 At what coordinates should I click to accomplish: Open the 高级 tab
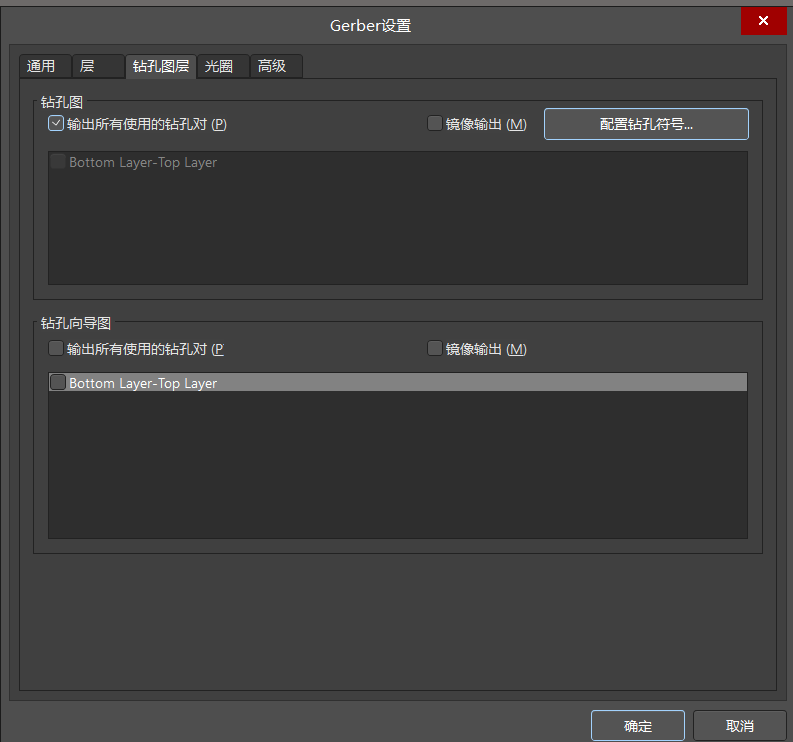pyautogui.click(x=276, y=66)
